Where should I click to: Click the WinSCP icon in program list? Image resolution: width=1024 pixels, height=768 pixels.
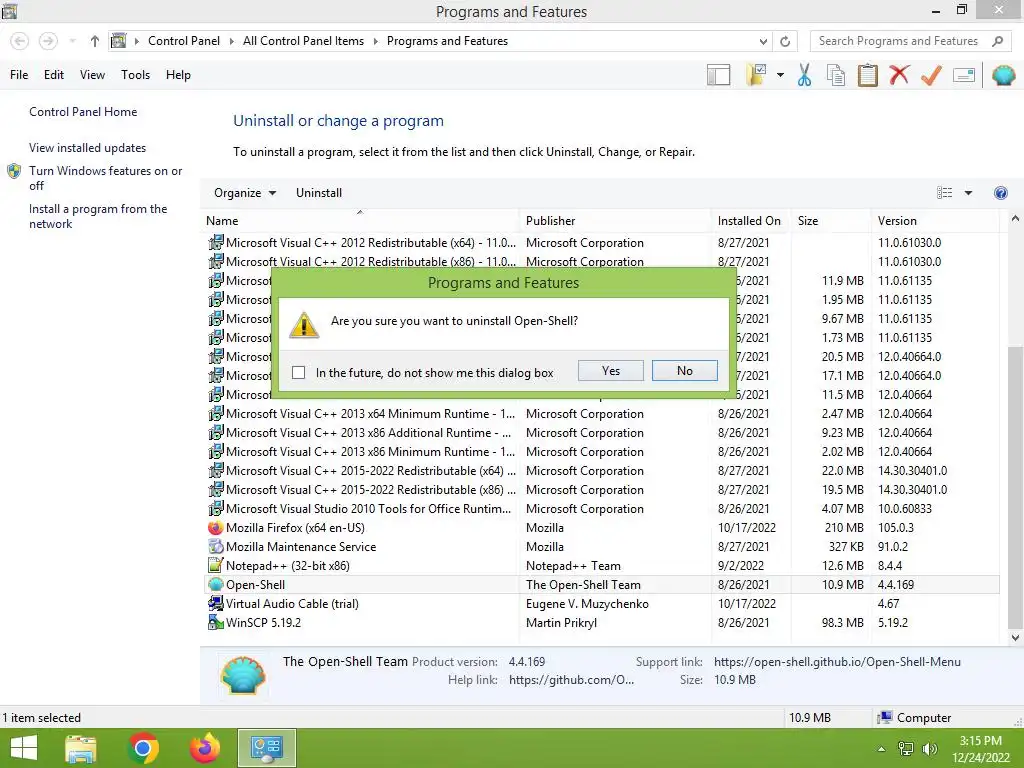[216, 622]
